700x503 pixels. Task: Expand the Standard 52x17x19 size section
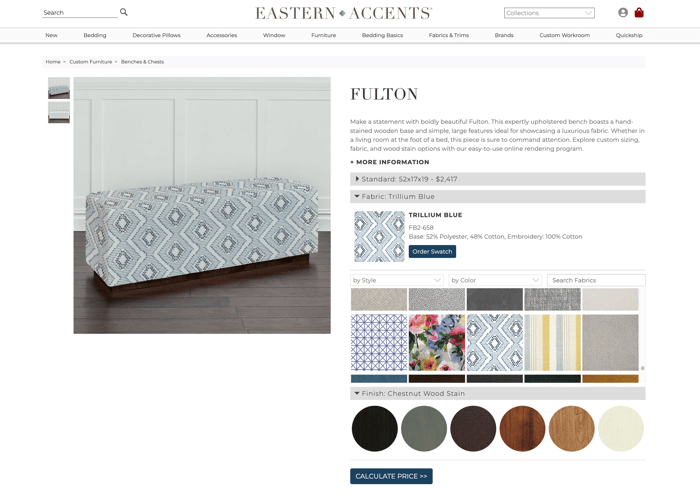[498, 179]
